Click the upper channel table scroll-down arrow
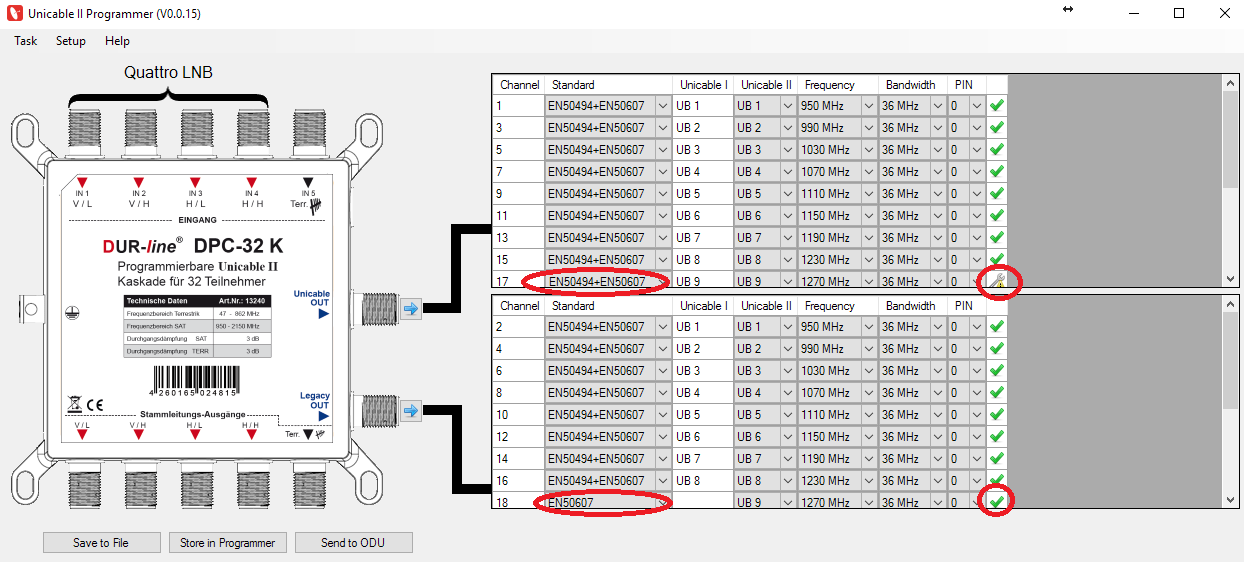The height and width of the screenshot is (562, 1244). (1230, 279)
